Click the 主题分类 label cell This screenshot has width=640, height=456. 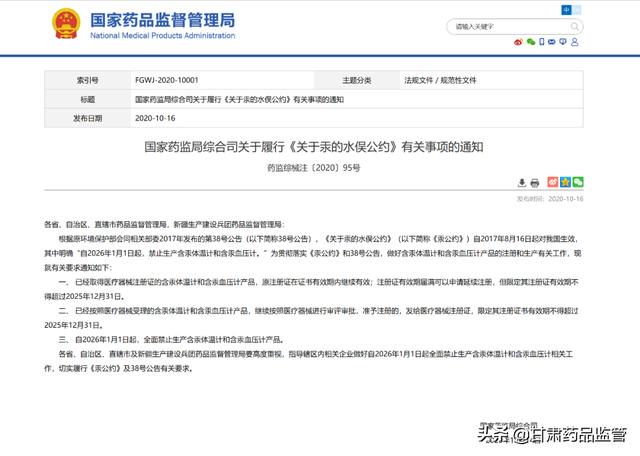click(357, 80)
